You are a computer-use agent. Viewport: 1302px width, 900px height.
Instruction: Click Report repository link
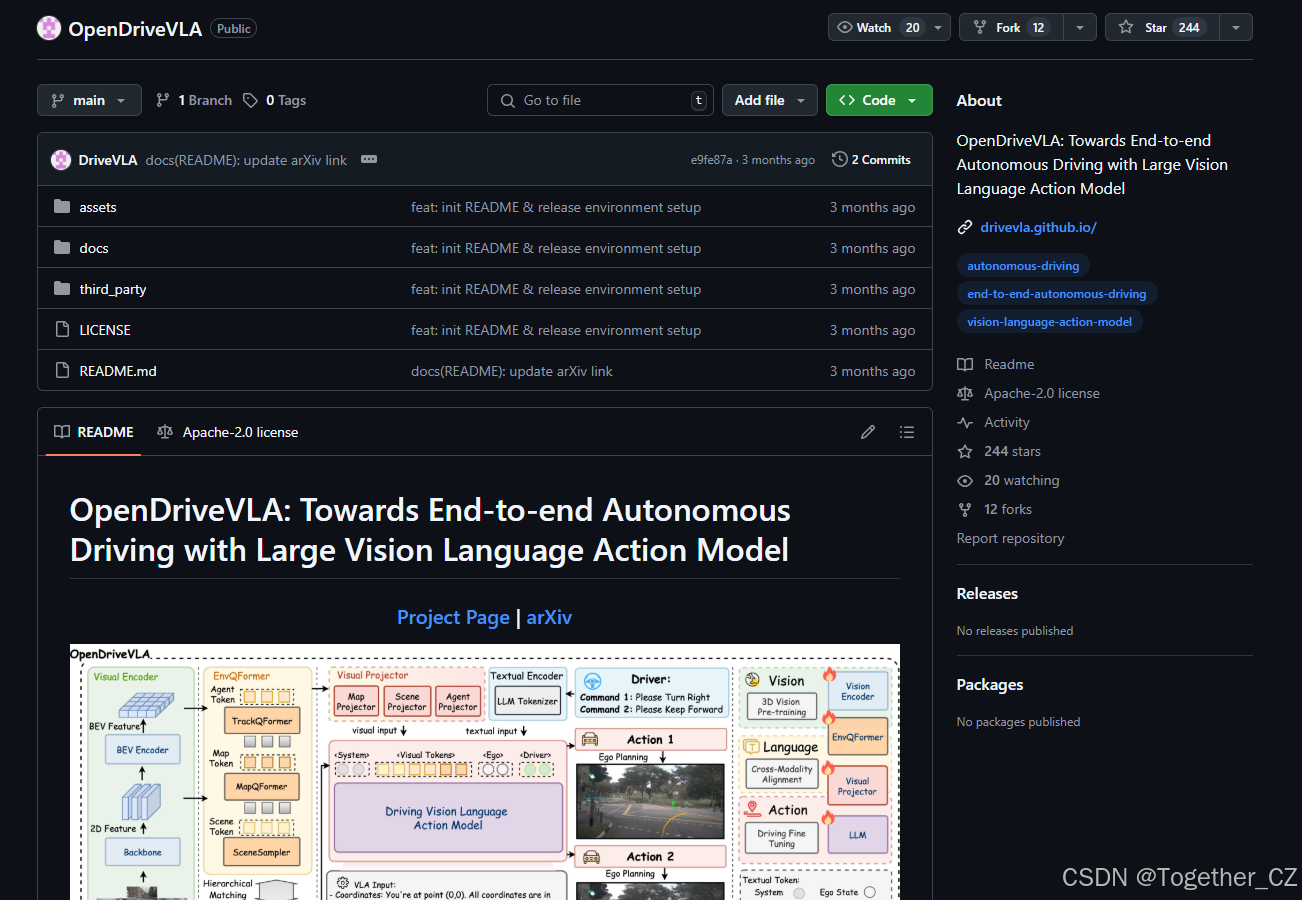tap(1010, 538)
